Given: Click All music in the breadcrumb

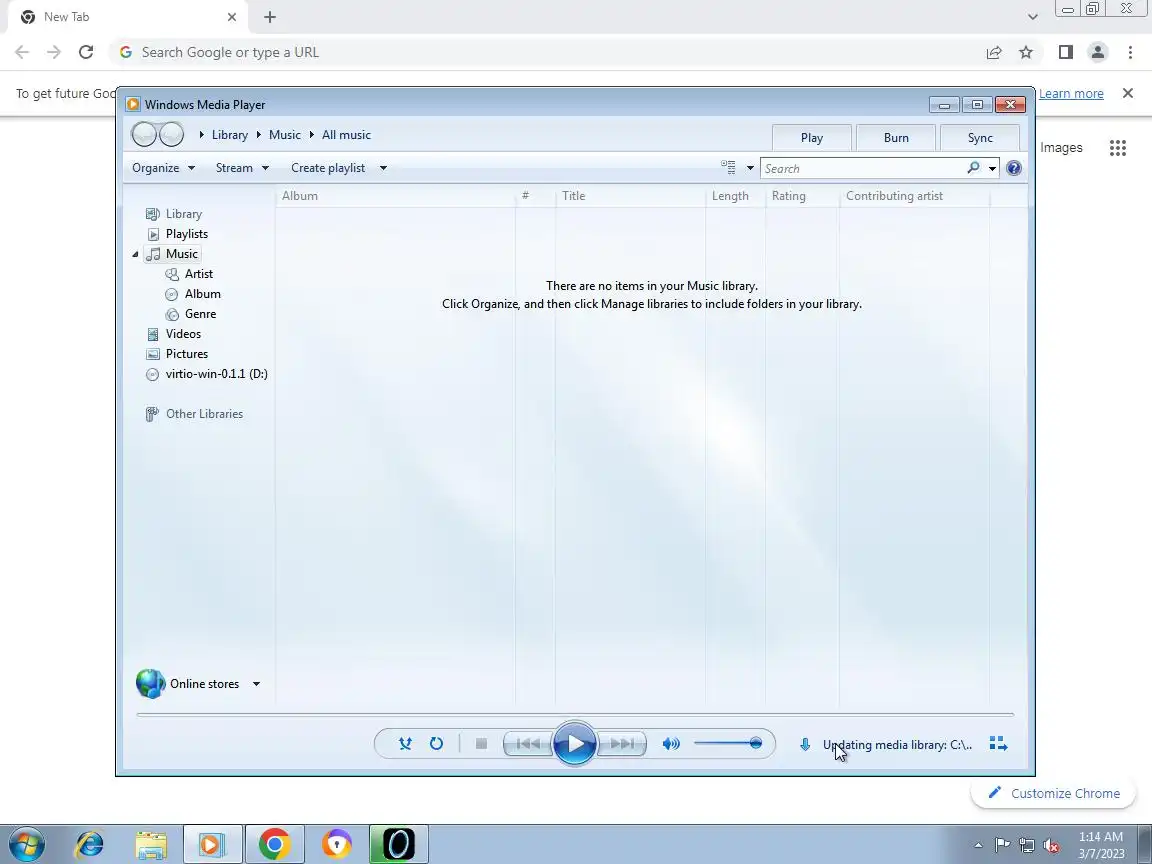Looking at the screenshot, I should pos(346,134).
